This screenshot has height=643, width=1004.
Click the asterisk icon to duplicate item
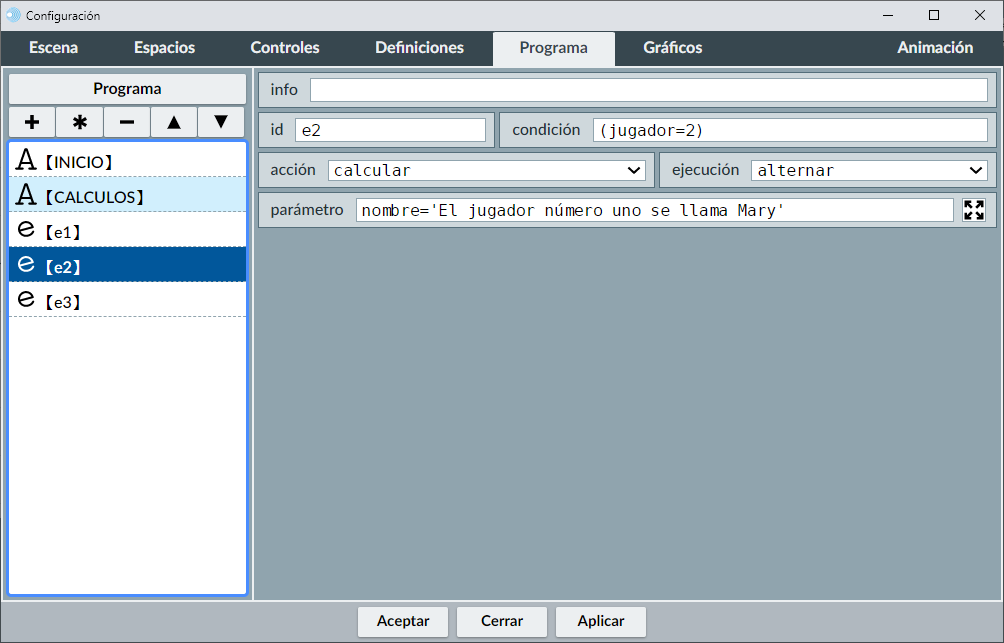pyautogui.click(x=80, y=122)
